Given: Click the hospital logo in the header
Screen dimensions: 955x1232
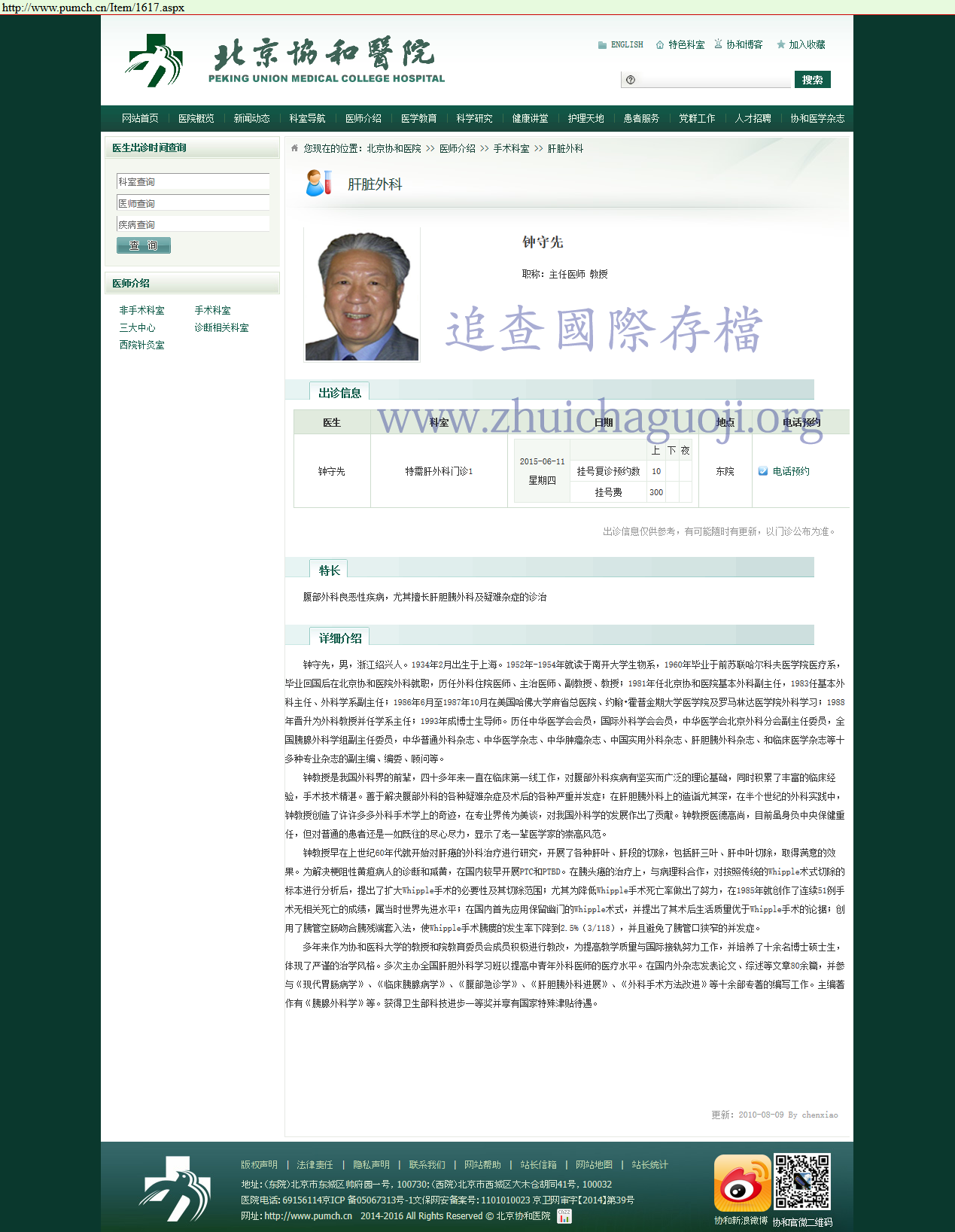Looking at the screenshot, I should tap(155, 61).
